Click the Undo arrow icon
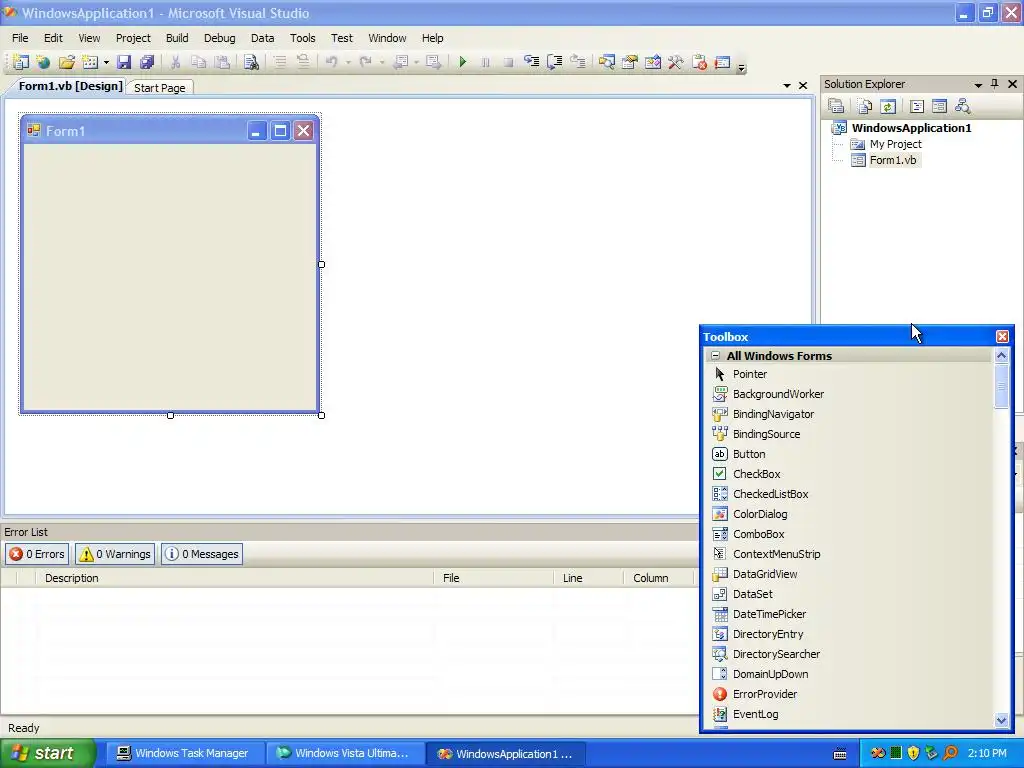Screen dimensions: 1024x768 click(332, 62)
